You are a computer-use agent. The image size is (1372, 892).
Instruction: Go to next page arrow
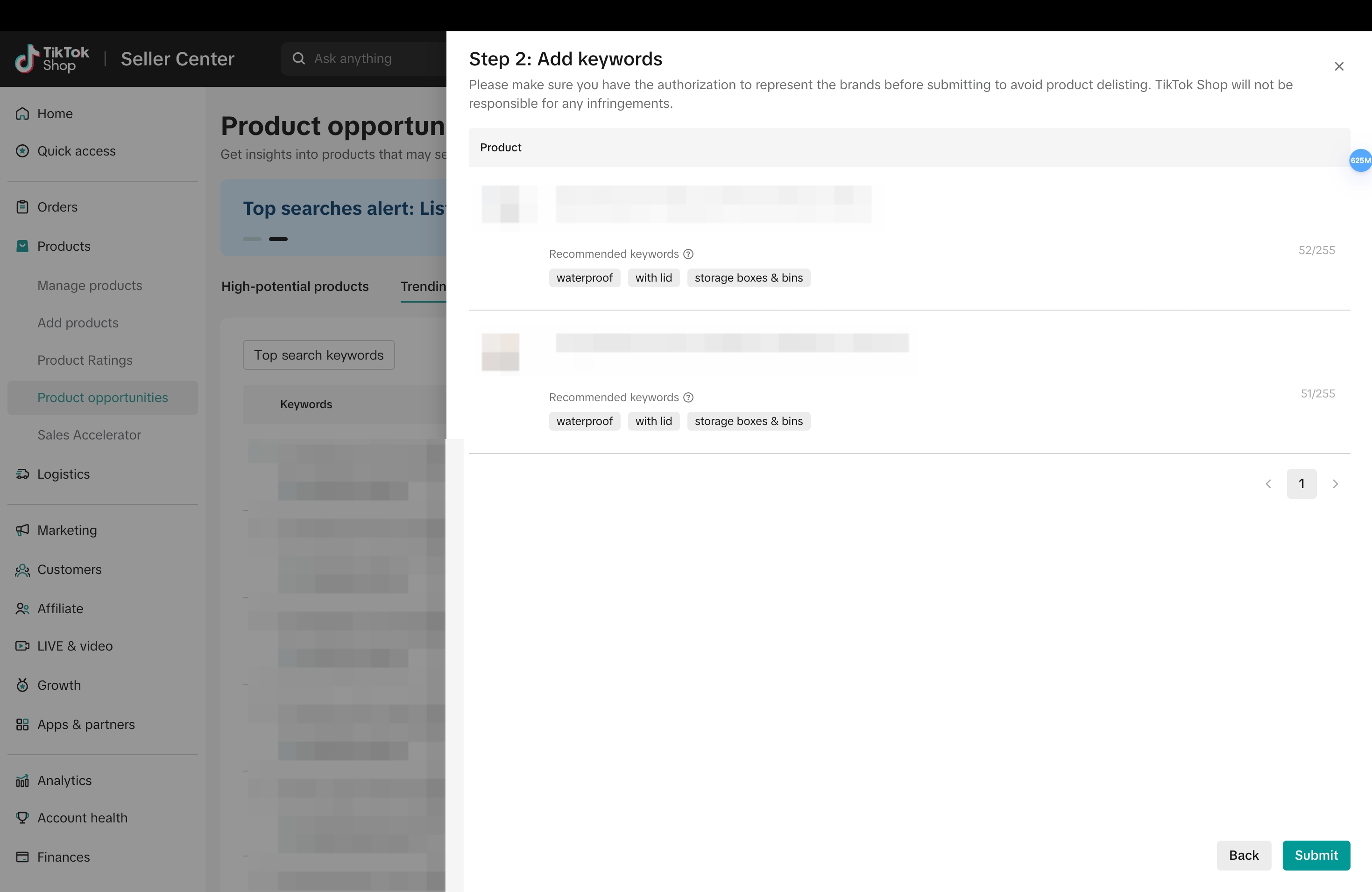pos(1335,484)
